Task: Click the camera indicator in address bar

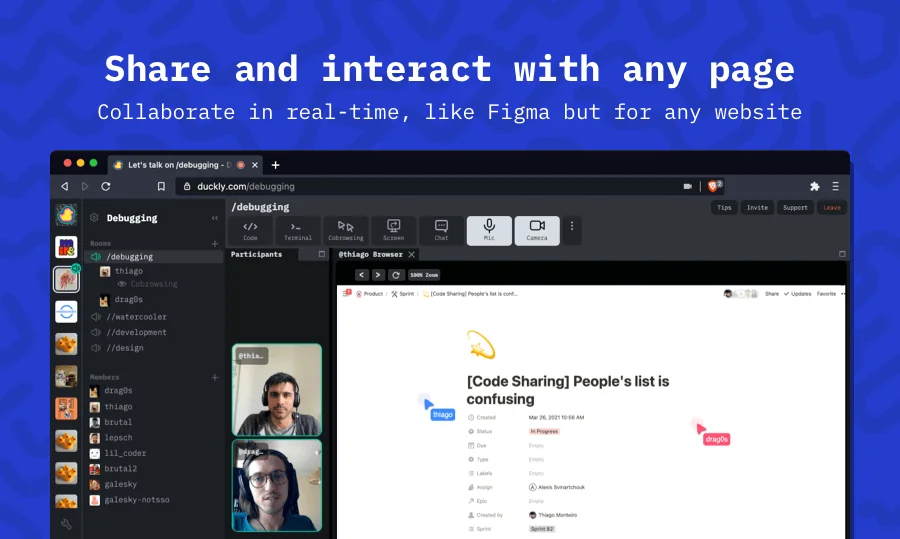Action: 688,187
